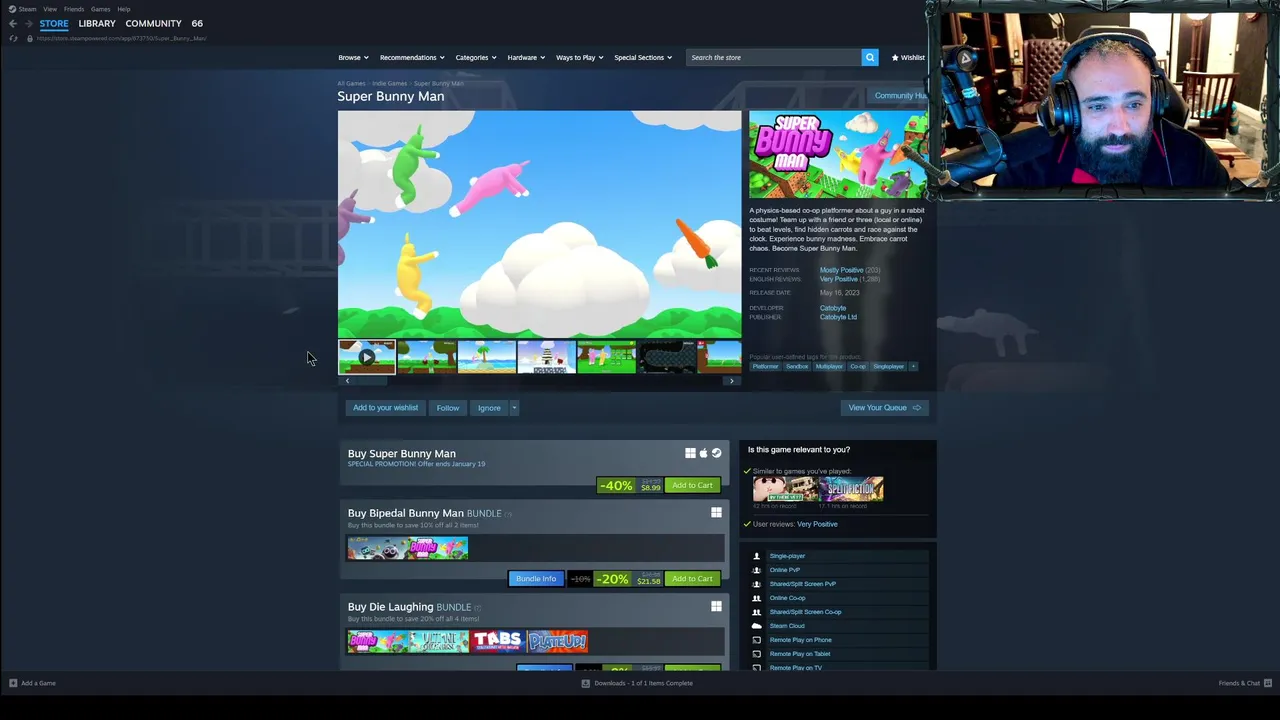Open Mostly Positive recent reviews link
Screen dimensions: 1280x720
point(841,270)
